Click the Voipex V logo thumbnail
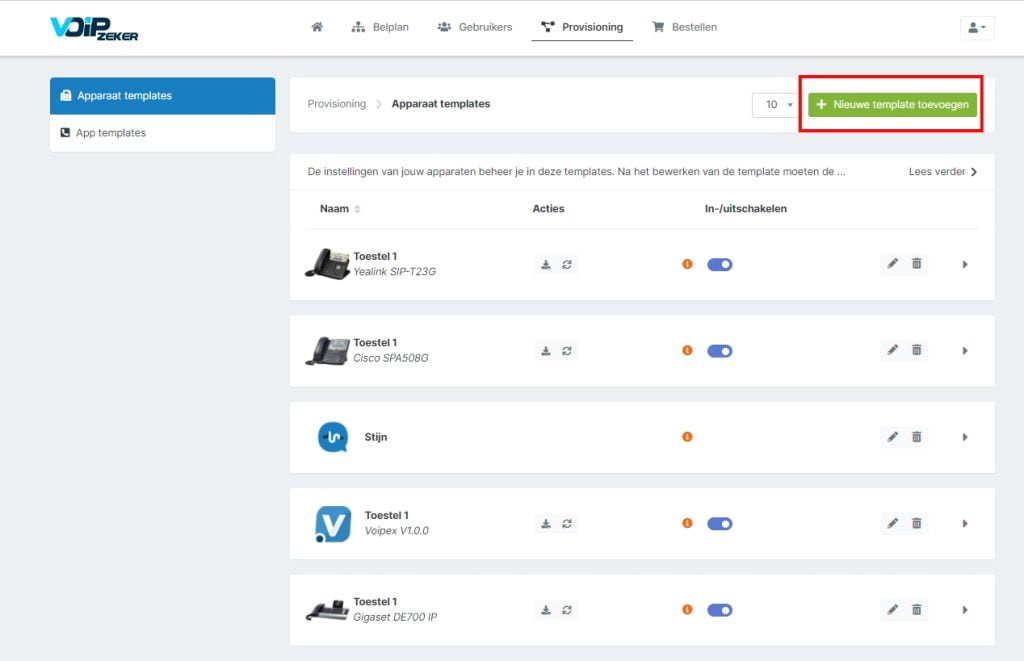Image resolution: width=1024 pixels, height=661 pixels. [x=333, y=524]
